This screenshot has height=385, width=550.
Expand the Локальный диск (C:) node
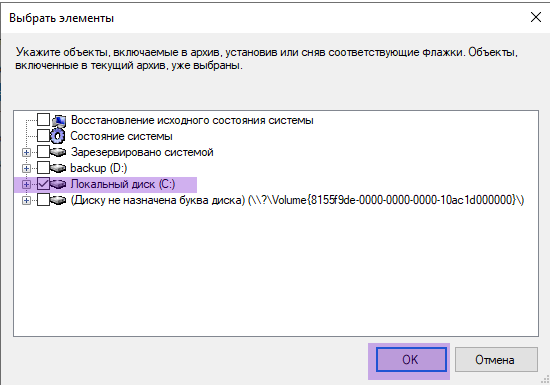[26, 184]
